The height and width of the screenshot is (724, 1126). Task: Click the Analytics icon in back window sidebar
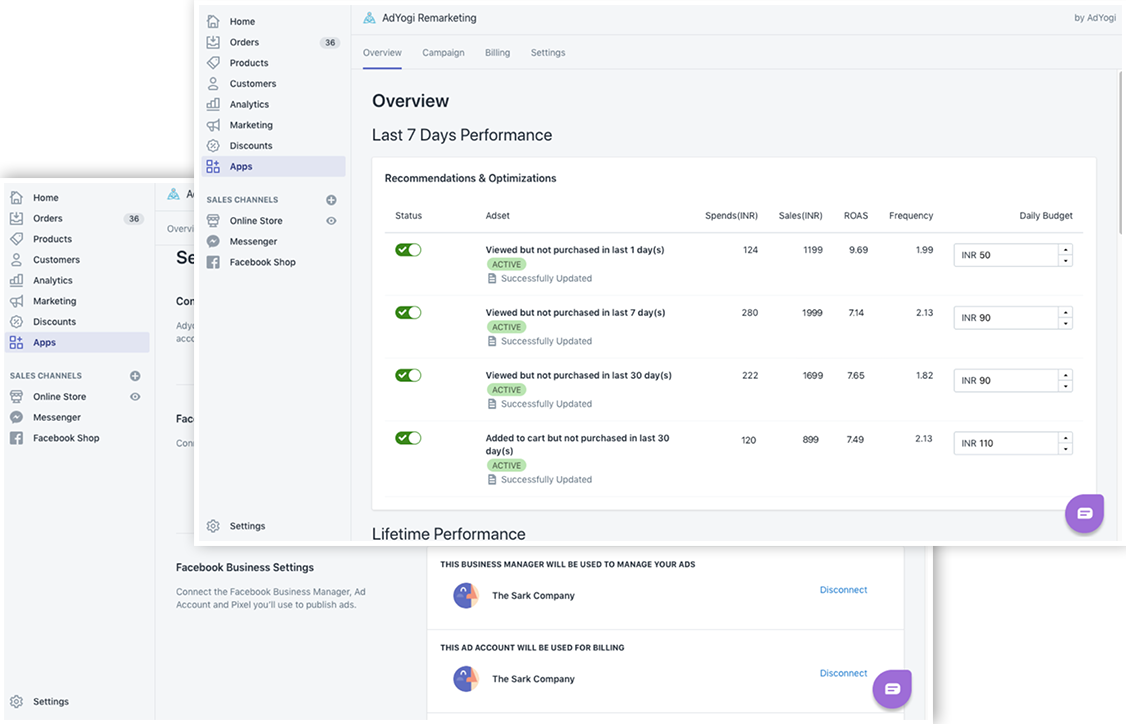[17, 280]
